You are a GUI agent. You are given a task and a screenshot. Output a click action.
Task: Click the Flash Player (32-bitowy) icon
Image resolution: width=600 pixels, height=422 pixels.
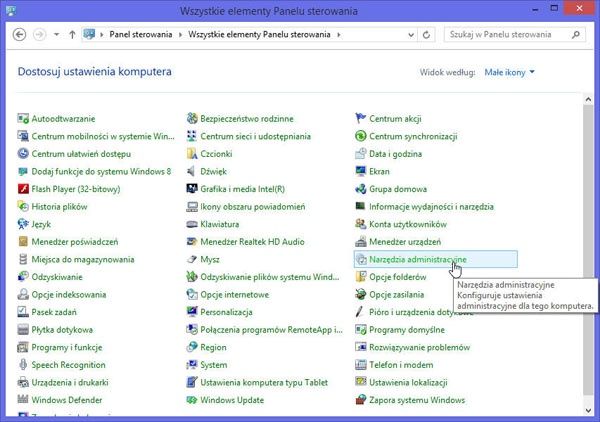(23, 189)
